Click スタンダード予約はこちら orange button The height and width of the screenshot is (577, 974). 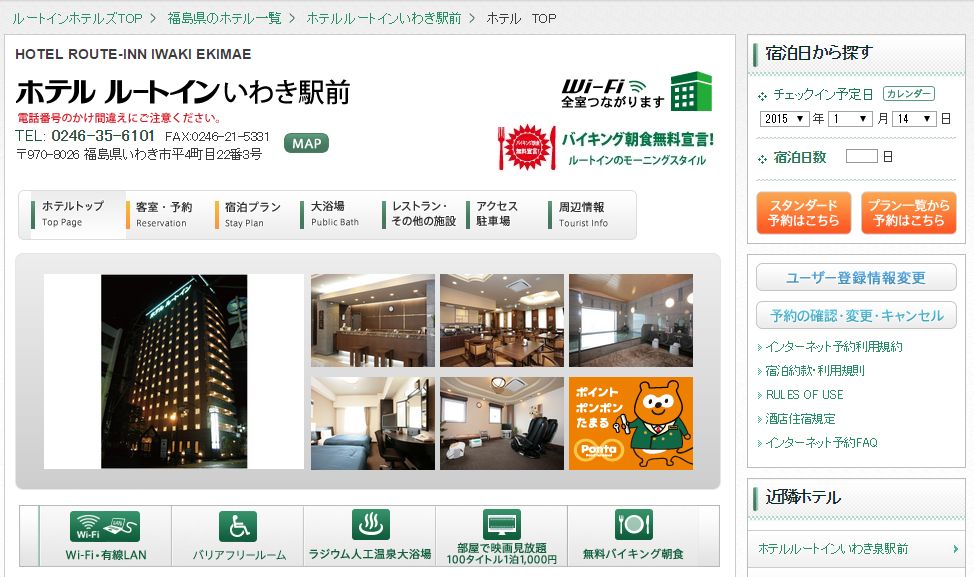click(803, 213)
